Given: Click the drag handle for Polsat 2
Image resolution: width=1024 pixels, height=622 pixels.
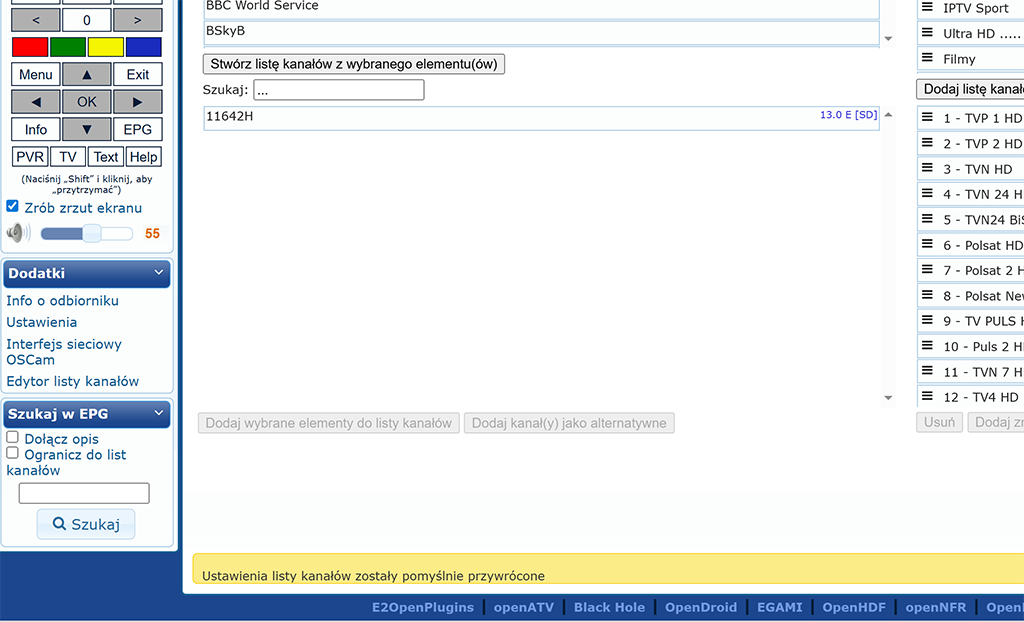Looking at the screenshot, I should point(927,270).
